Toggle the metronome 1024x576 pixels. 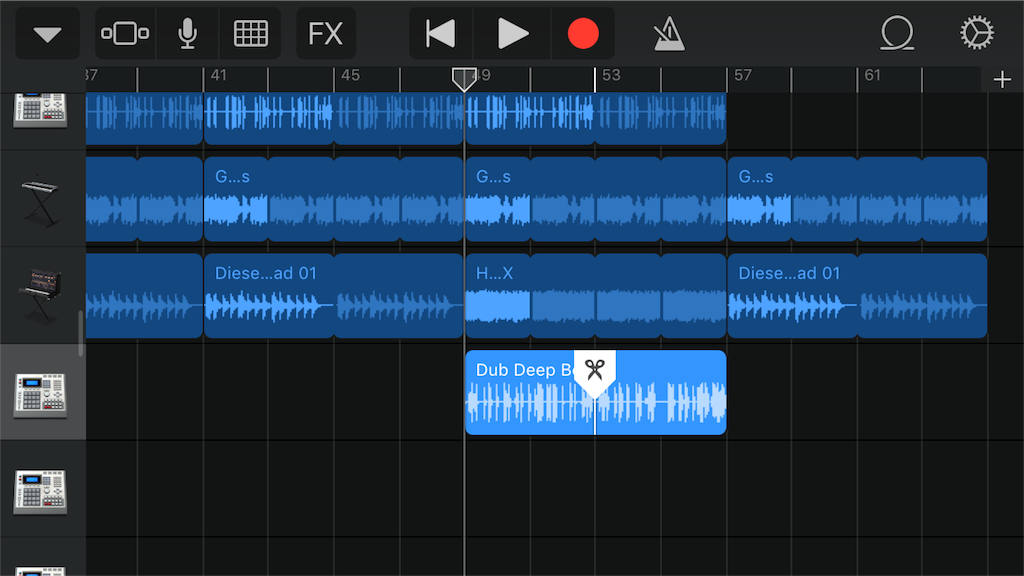(x=669, y=34)
